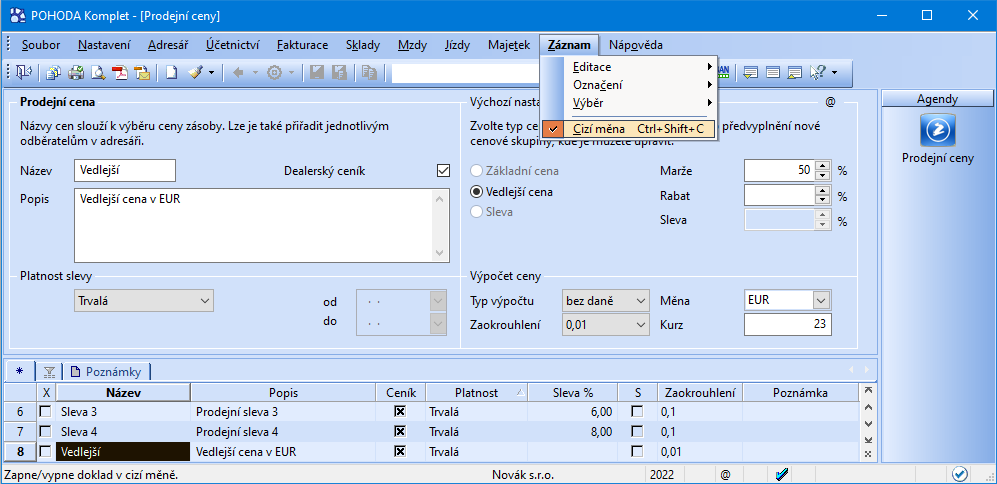Click the printer icon in toolbar
The image size is (997, 484).
point(75,72)
